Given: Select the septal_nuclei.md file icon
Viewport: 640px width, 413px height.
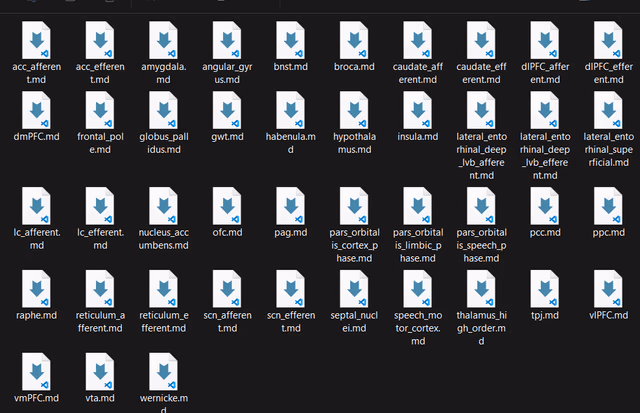Looking at the screenshot, I should (354, 289).
